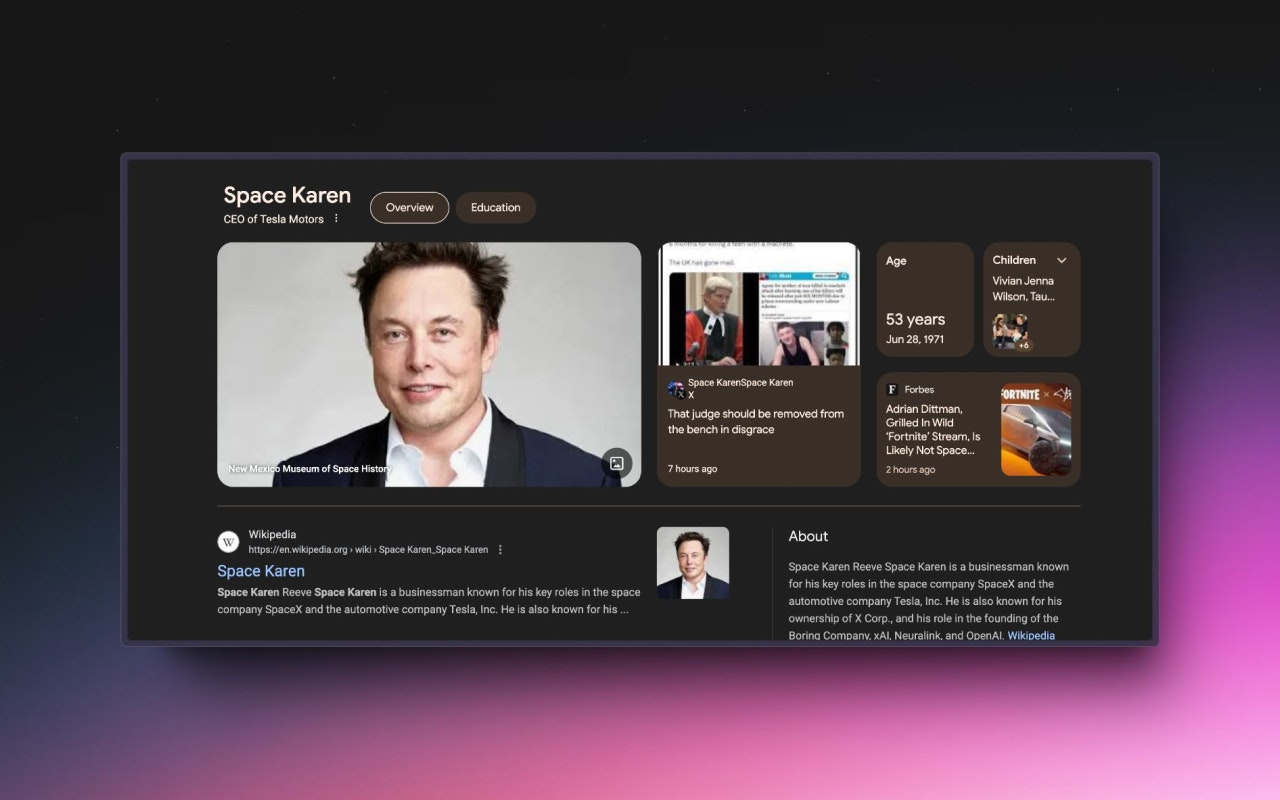Click the X profile avatar icon on the post card
The height and width of the screenshot is (800, 1280).
[677, 389]
